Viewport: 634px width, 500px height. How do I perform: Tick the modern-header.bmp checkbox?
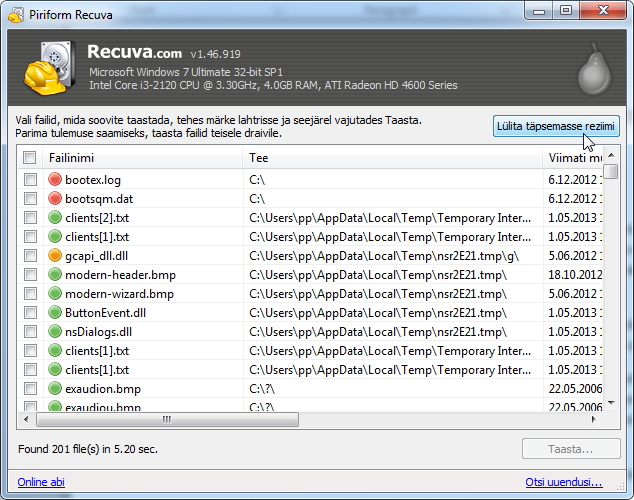30,274
